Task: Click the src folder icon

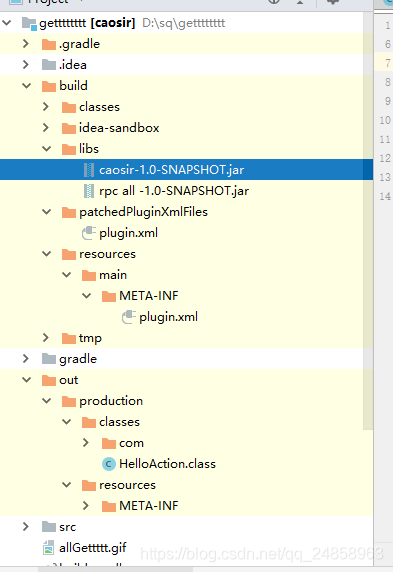Action: [x=49, y=527]
